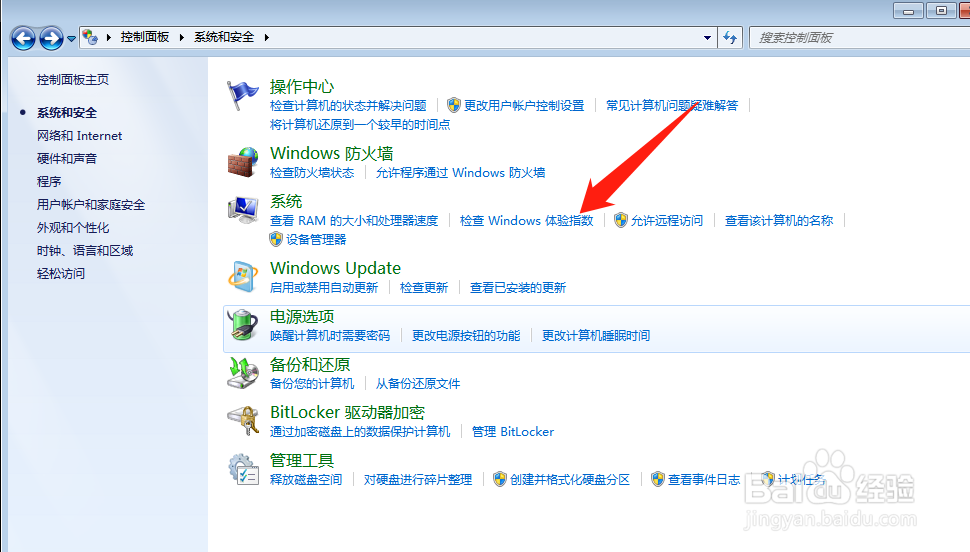Click the Action Center flag icon
Viewport: 970px width, 552px height.
click(x=242, y=95)
